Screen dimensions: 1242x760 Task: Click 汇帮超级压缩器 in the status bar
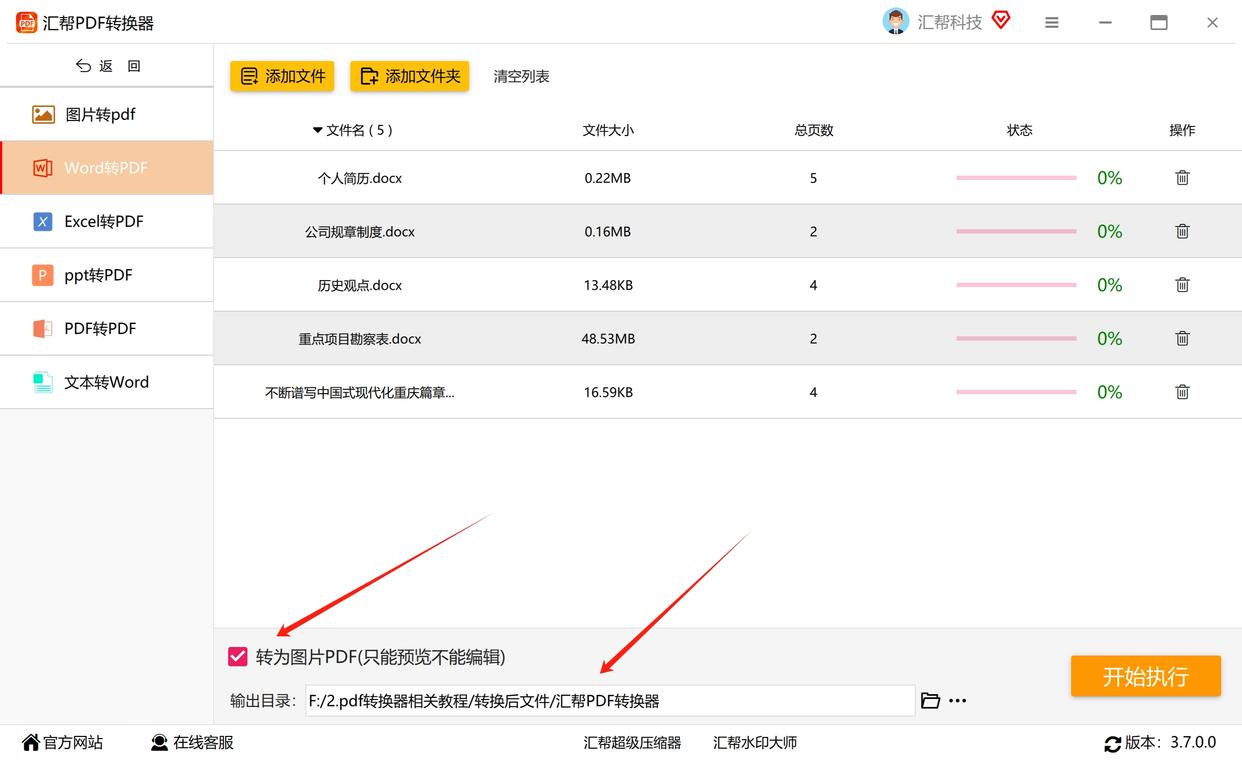point(633,743)
